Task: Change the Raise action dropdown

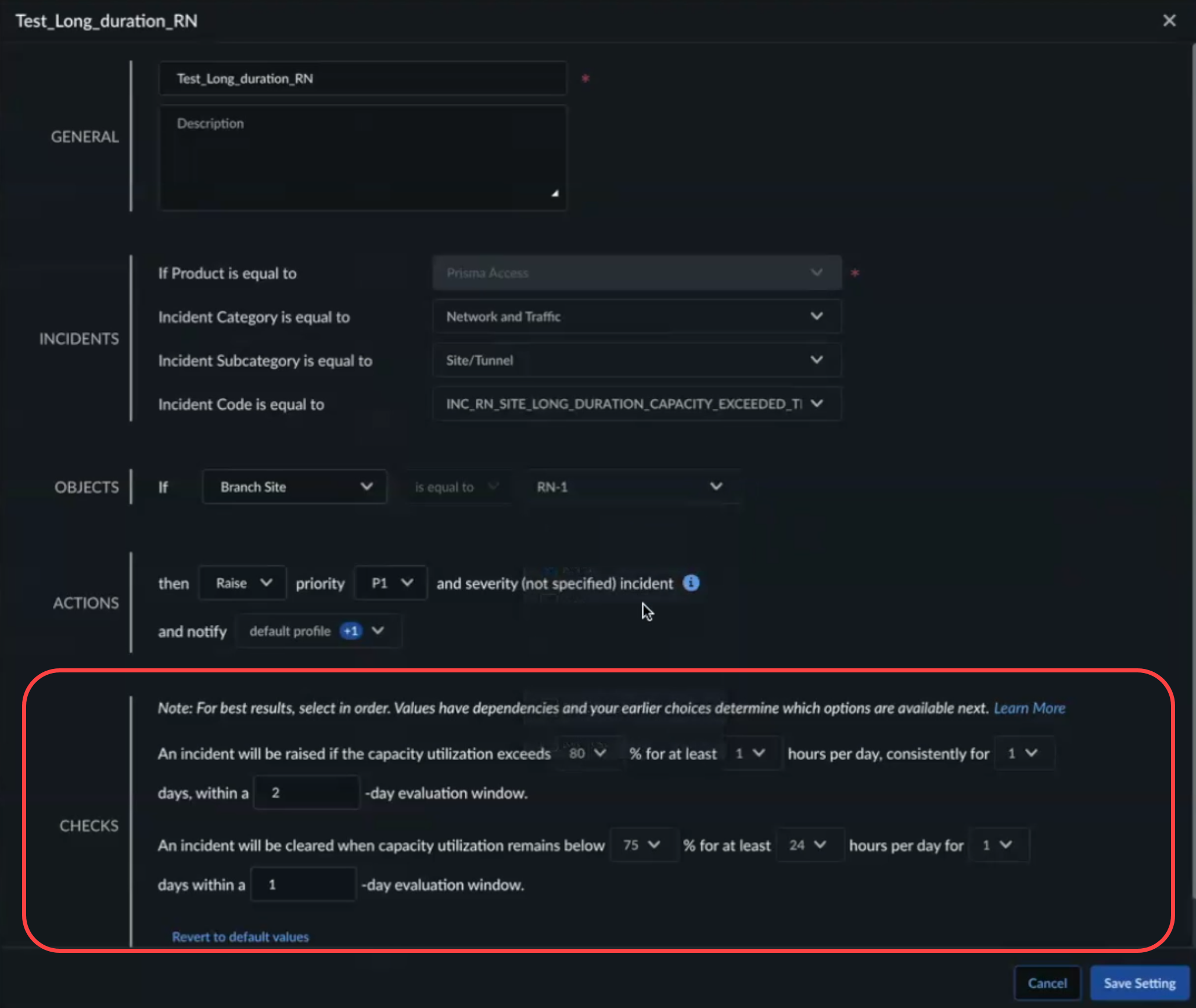Action: click(x=243, y=582)
